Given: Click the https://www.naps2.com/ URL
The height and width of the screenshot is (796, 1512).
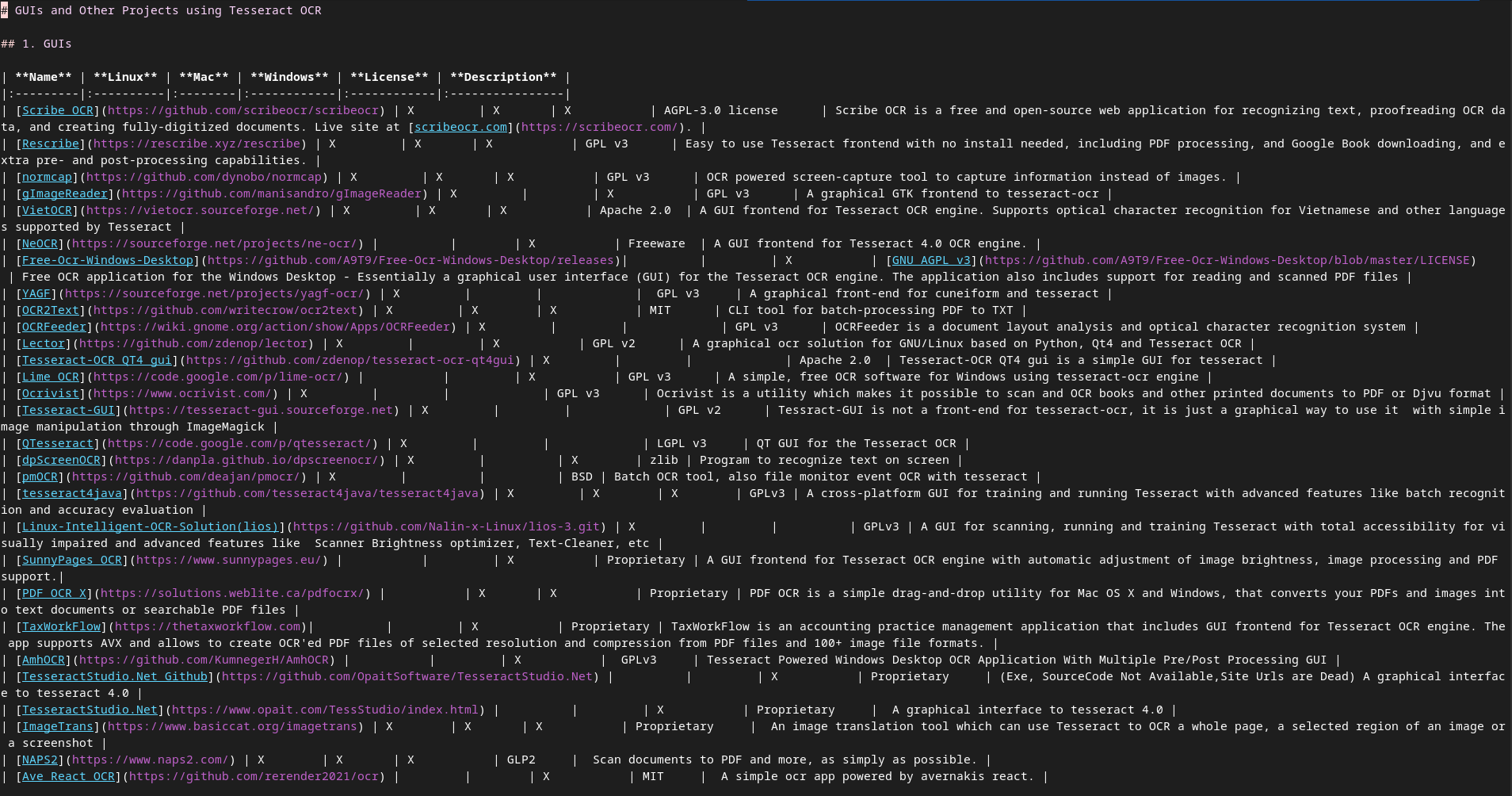Looking at the screenshot, I should [x=151, y=760].
